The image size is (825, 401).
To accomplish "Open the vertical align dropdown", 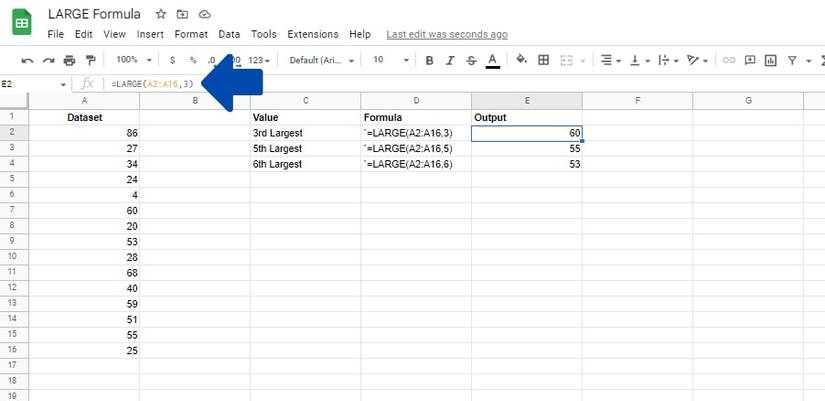I will tap(640, 61).
